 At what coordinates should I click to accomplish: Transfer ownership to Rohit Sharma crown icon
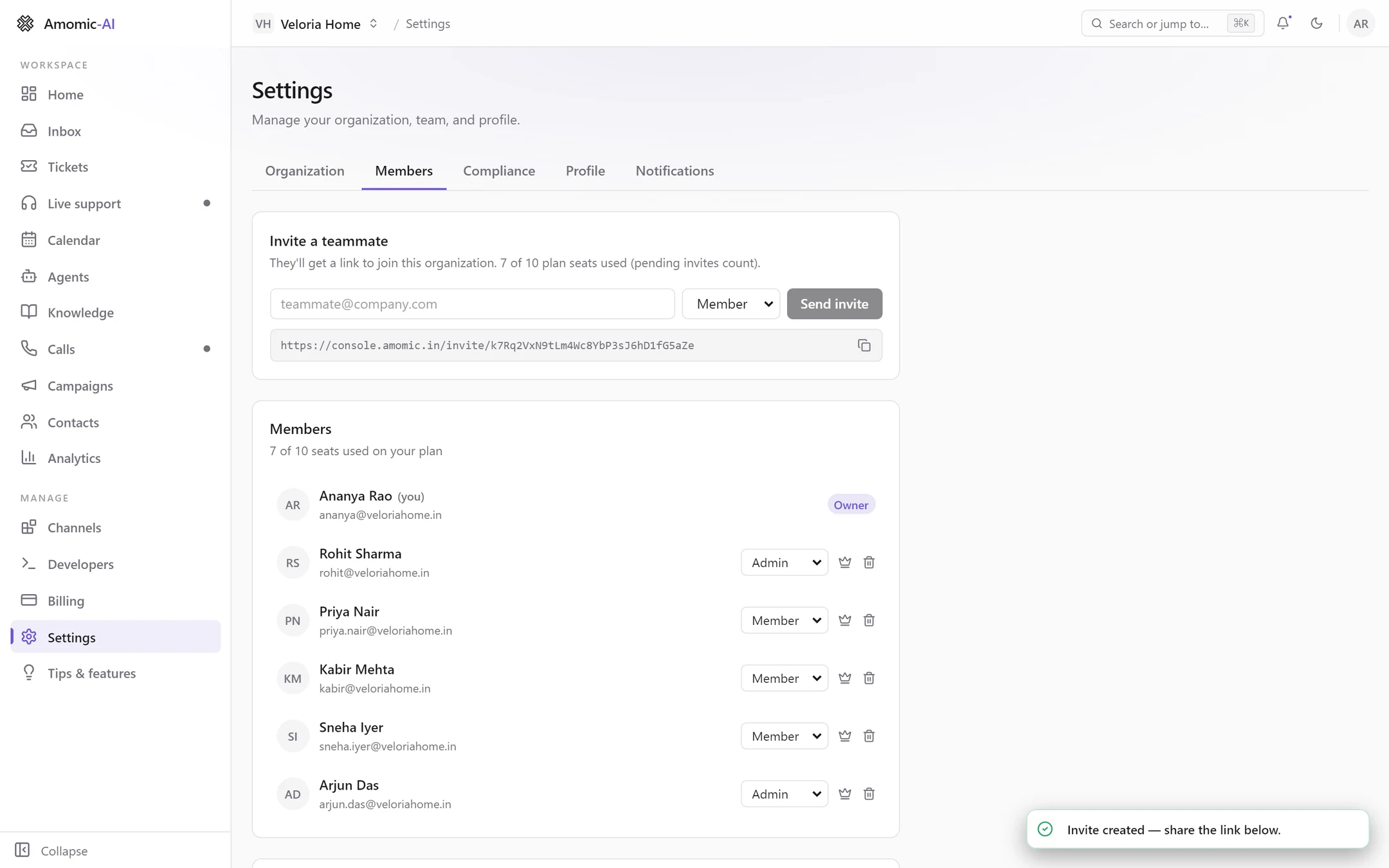click(844, 563)
